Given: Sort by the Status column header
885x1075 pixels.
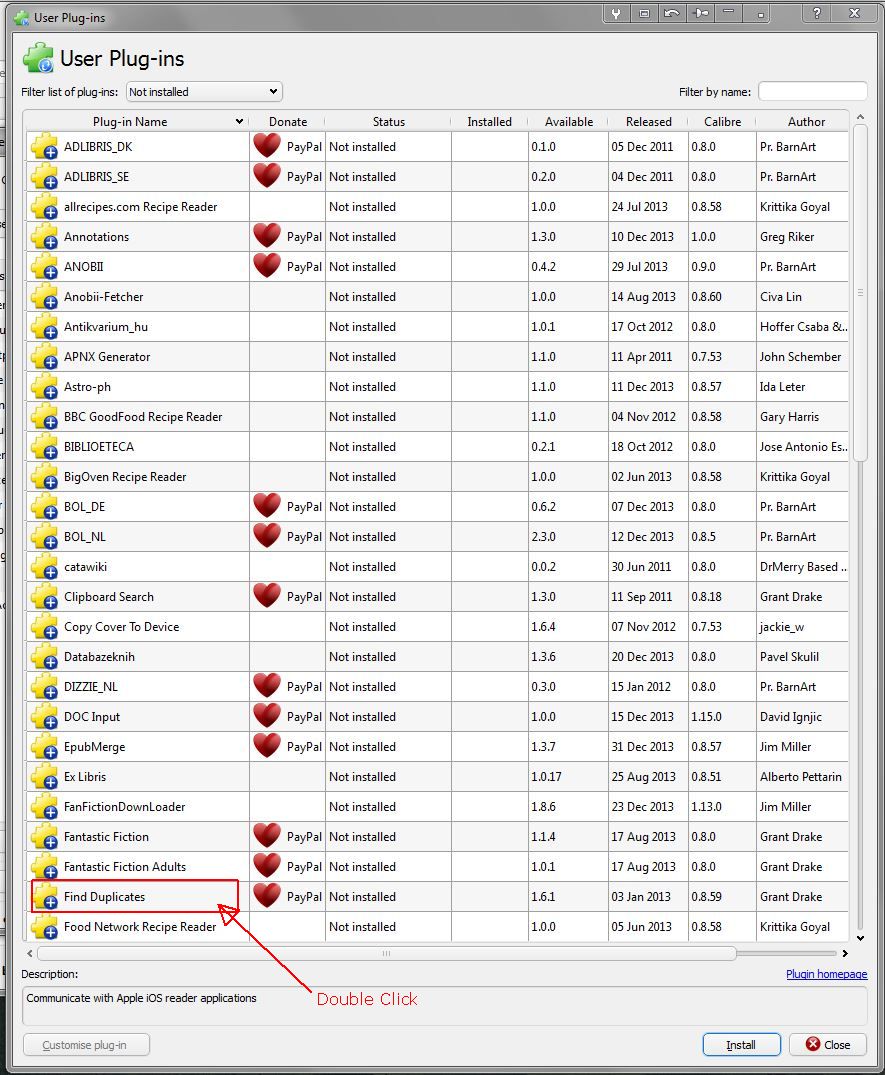Looking at the screenshot, I should pyautogui.click(x=389, y=122).
